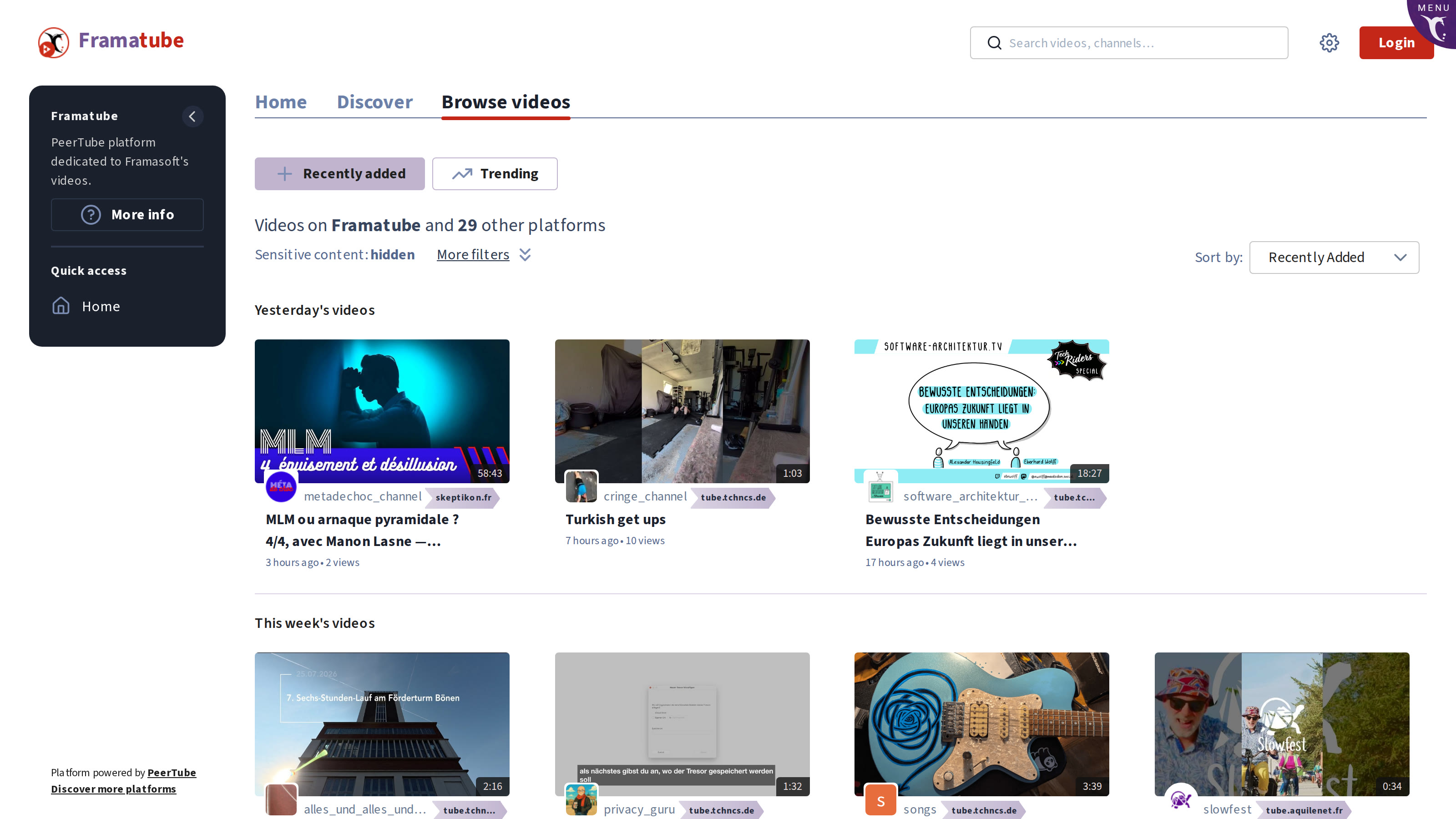Open the settings gear icon

tap(1329, 43)
